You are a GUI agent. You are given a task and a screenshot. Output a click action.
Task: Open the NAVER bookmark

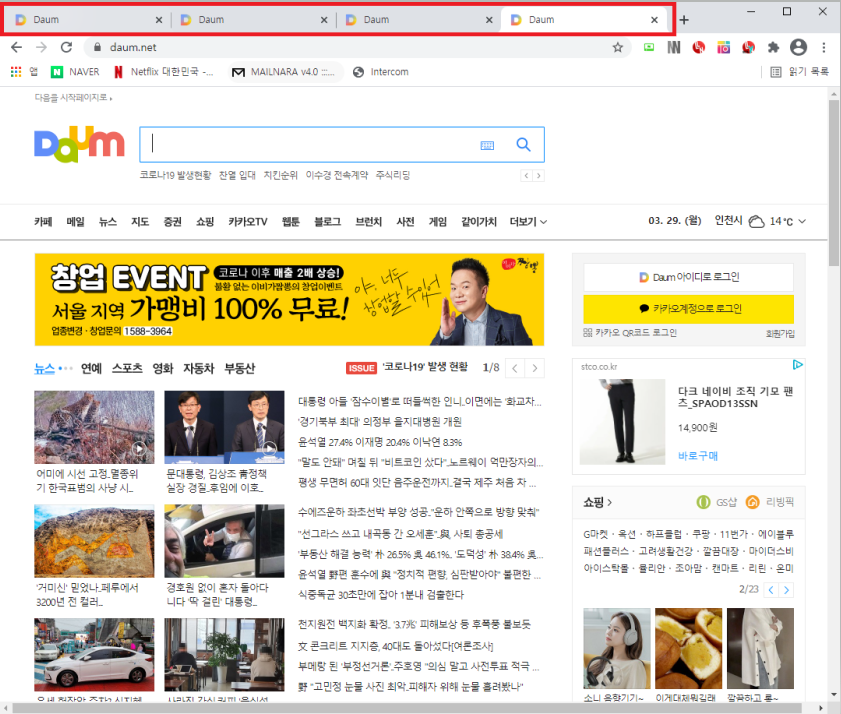(75, 71)
